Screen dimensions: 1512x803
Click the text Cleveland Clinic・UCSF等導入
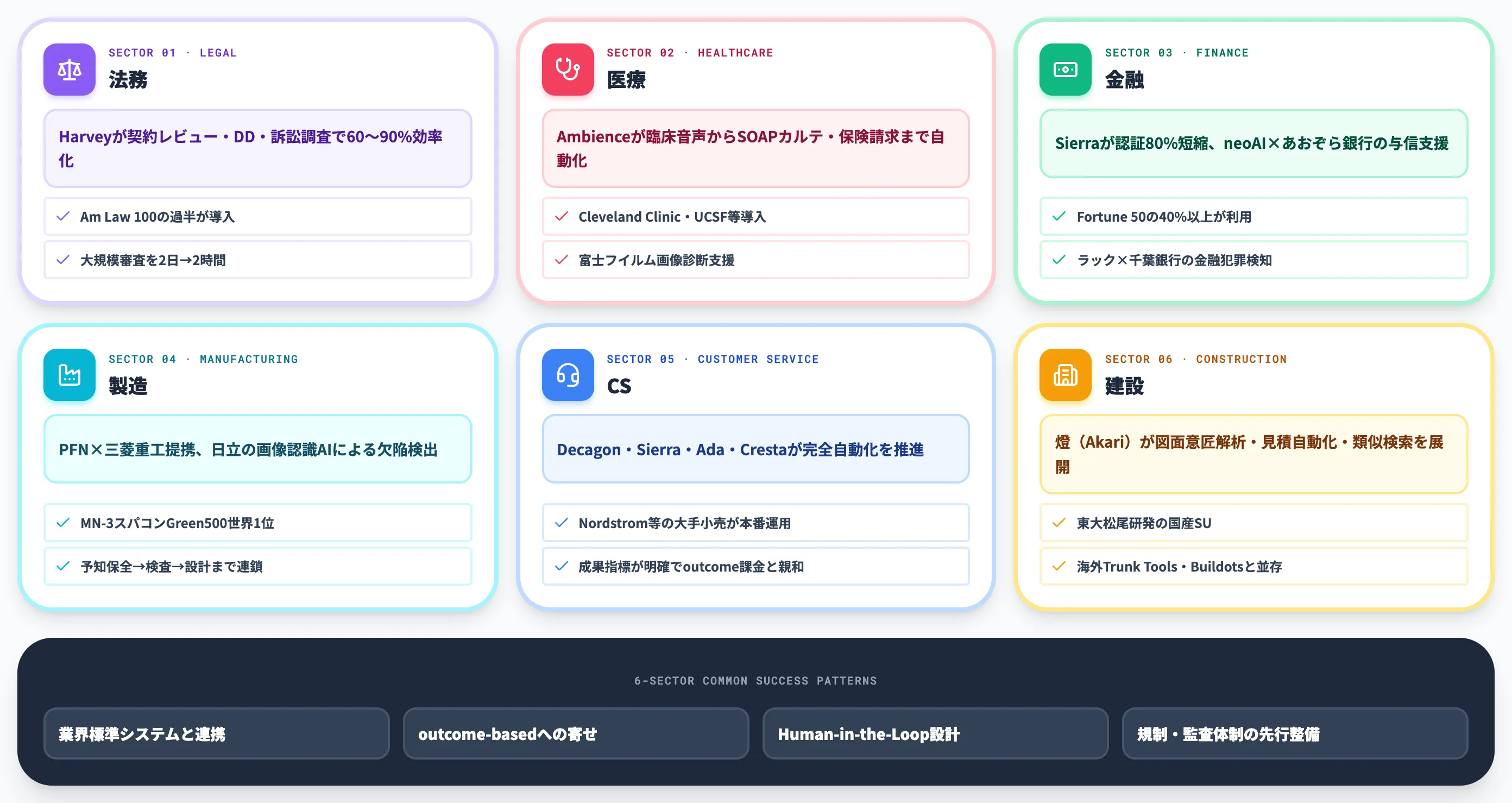coord(672,217)
